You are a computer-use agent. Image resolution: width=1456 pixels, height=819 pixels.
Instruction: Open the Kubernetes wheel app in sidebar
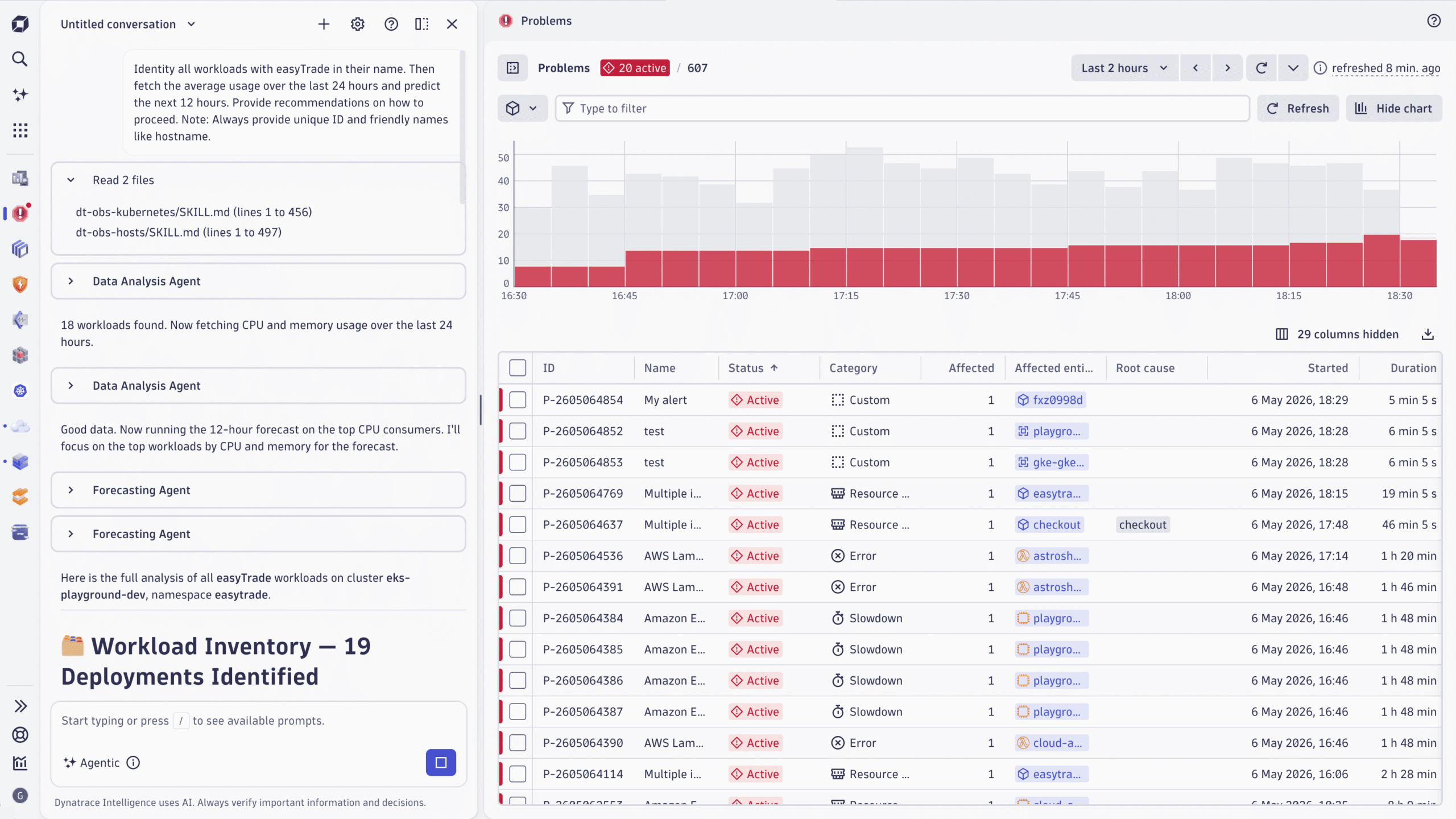click(x=20, y=391)
